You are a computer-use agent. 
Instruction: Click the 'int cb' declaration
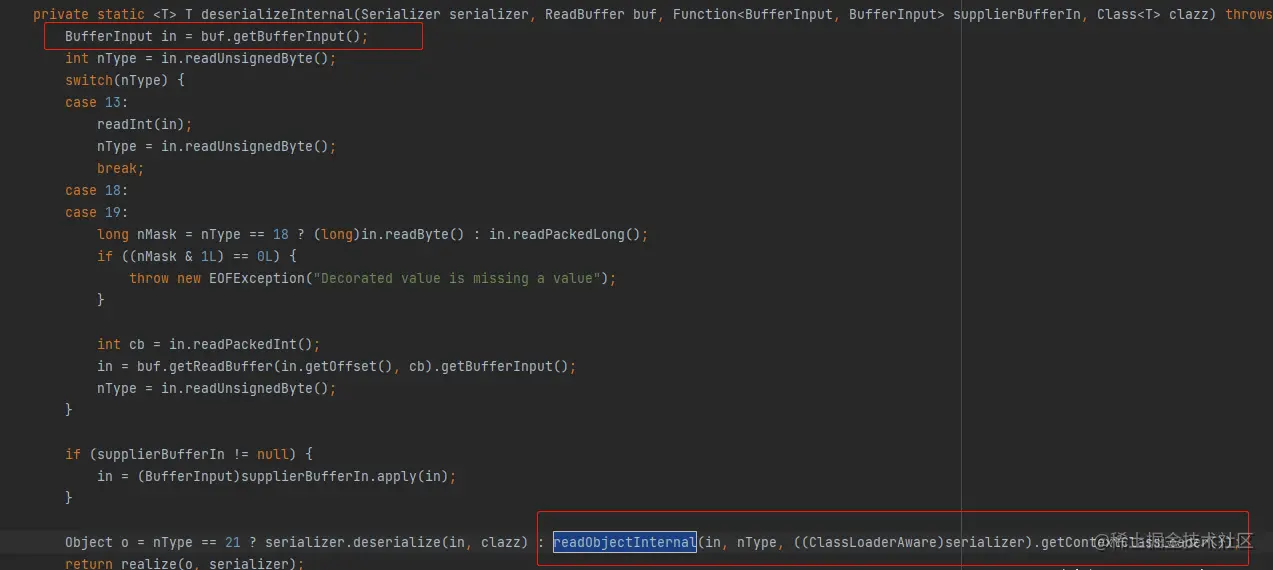tap(121, 344)
